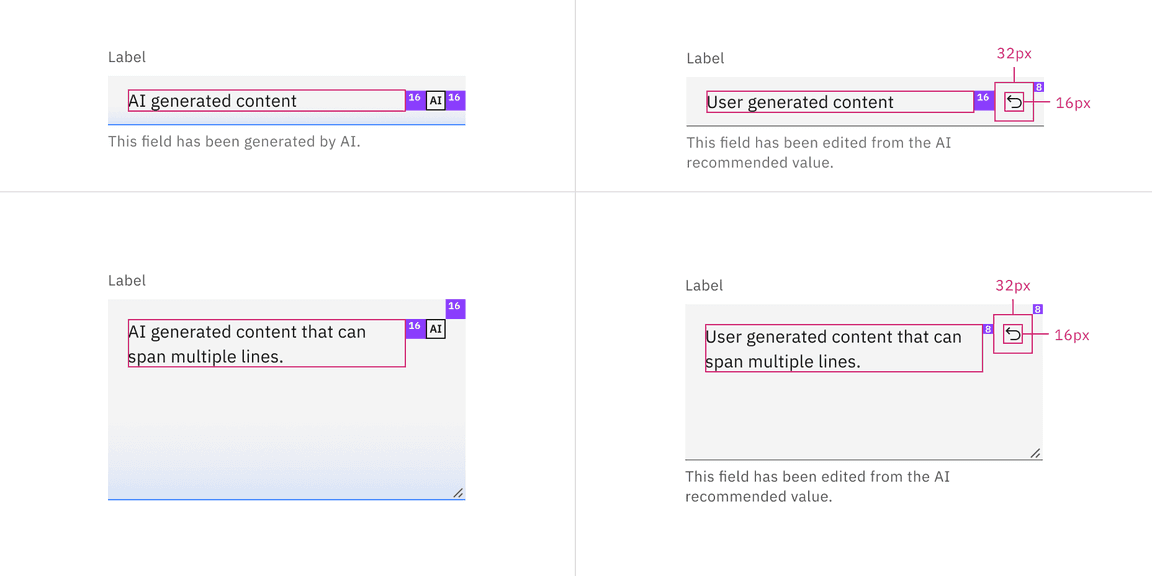The height and width of the screenshot is (576, 1152).
Task: Select the text reading AI generated content
Action: [212, 100]
